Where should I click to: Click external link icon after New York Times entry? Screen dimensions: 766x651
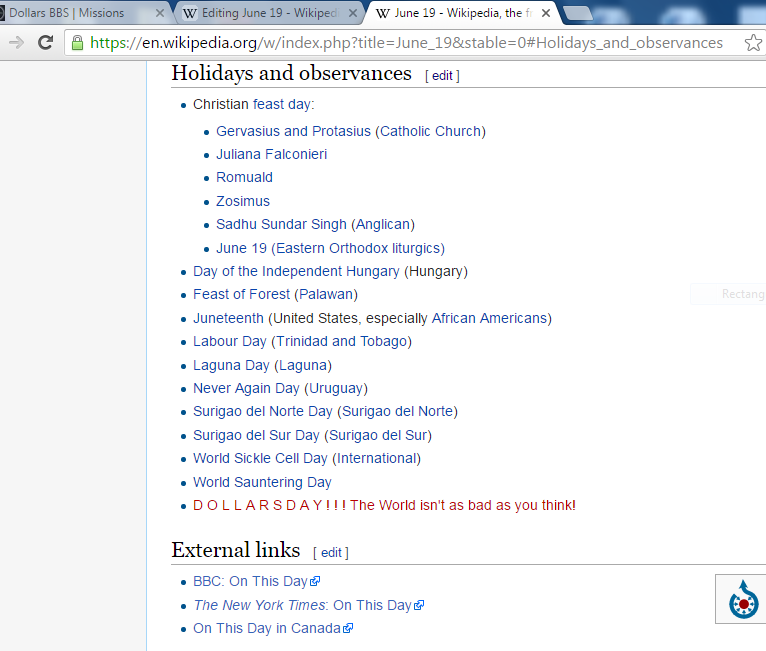419,605
